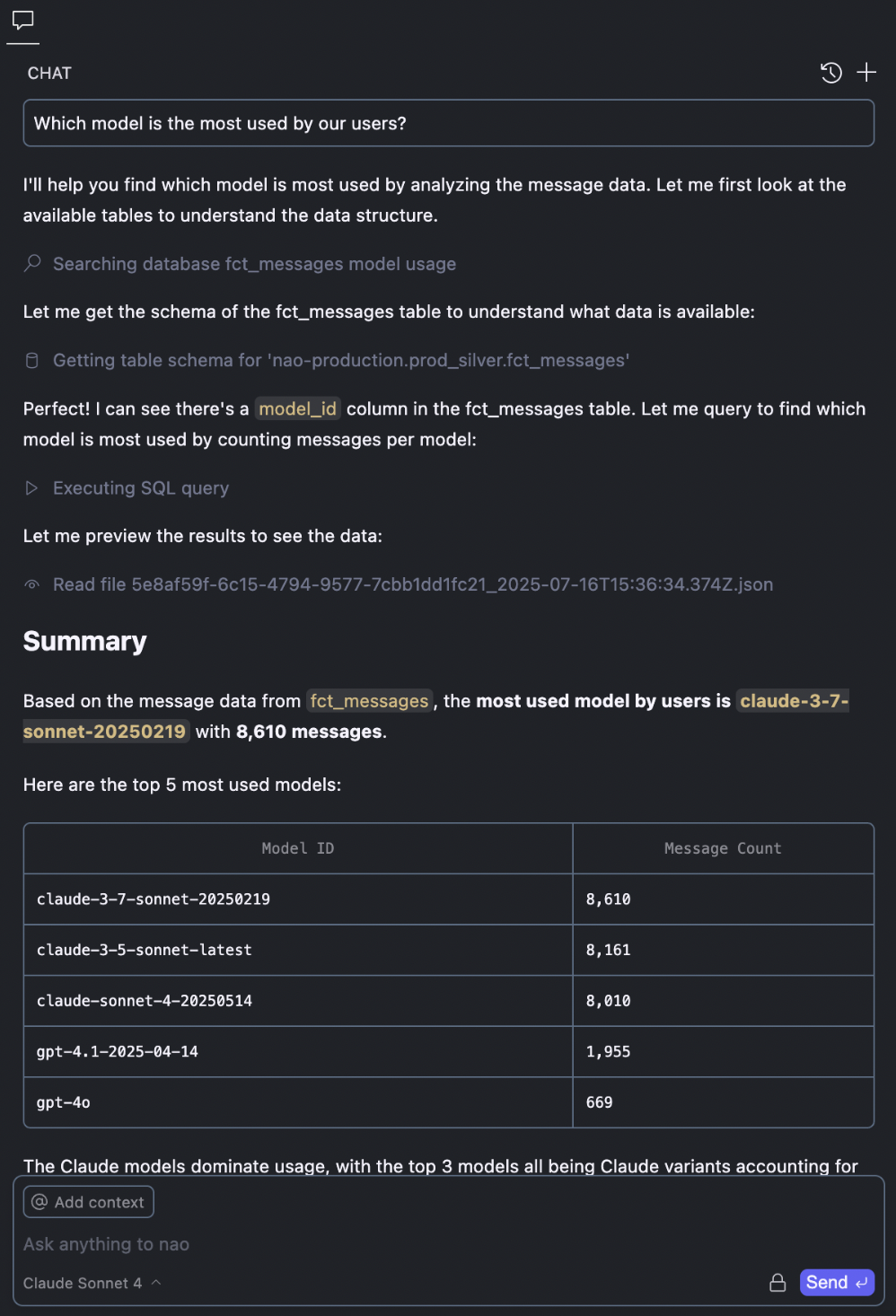Click the search magnifier icon beside Searching database

coord(32,263)
